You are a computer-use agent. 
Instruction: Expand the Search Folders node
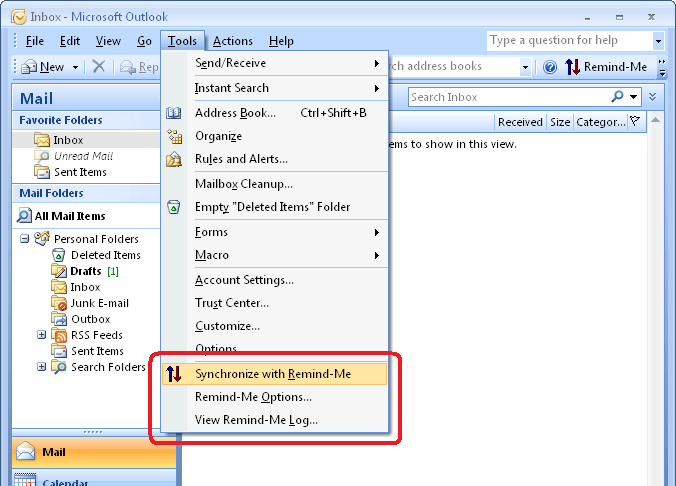click(x=41, y=367)
